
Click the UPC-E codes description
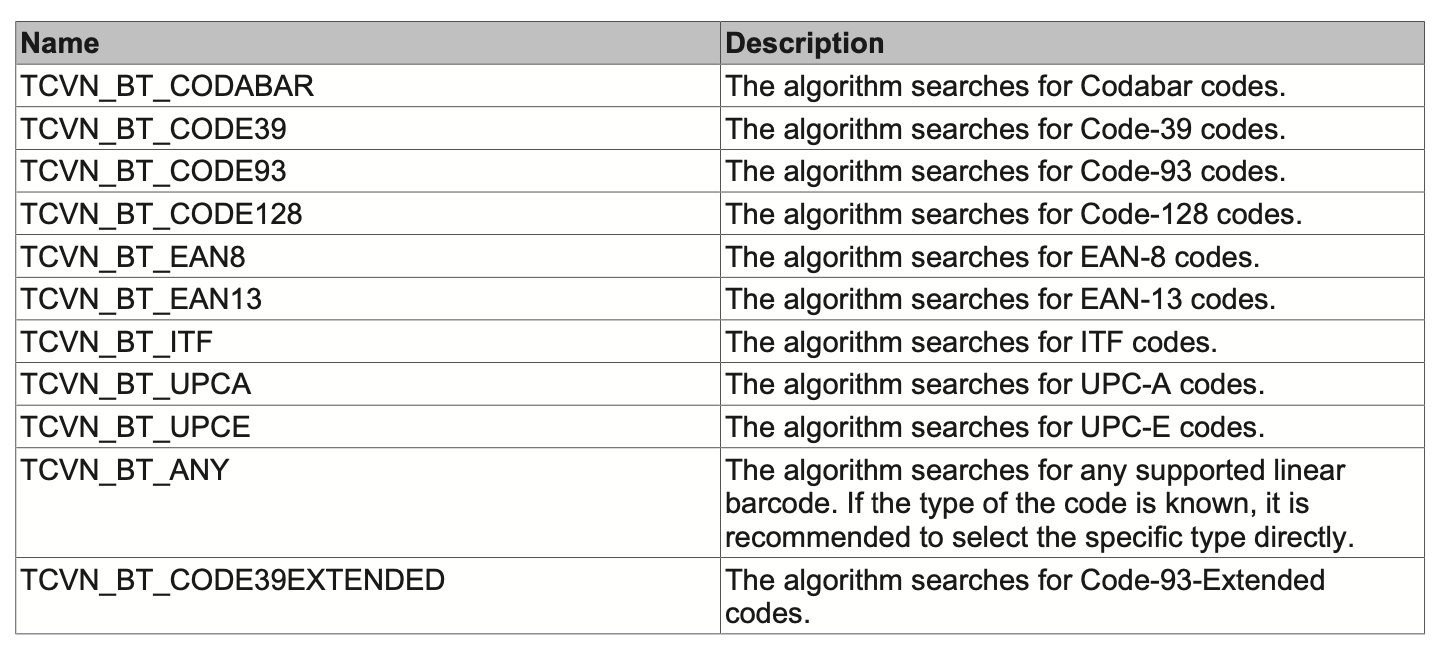coord(995,427)
